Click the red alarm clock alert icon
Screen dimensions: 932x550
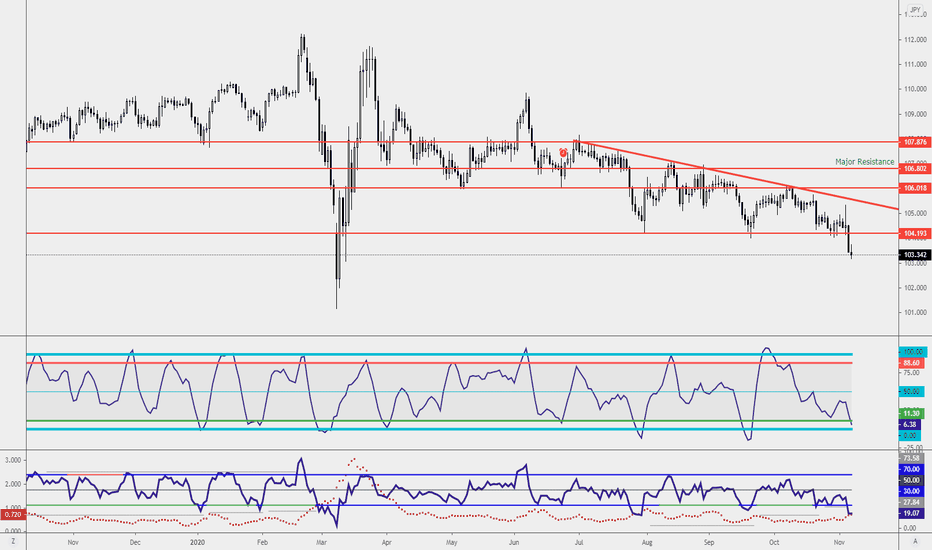click(563, 153)
